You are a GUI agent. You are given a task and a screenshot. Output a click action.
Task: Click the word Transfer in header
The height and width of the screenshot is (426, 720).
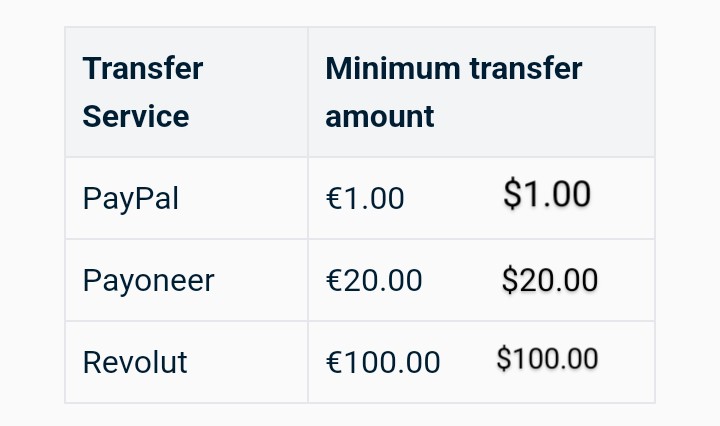[143, 68]
